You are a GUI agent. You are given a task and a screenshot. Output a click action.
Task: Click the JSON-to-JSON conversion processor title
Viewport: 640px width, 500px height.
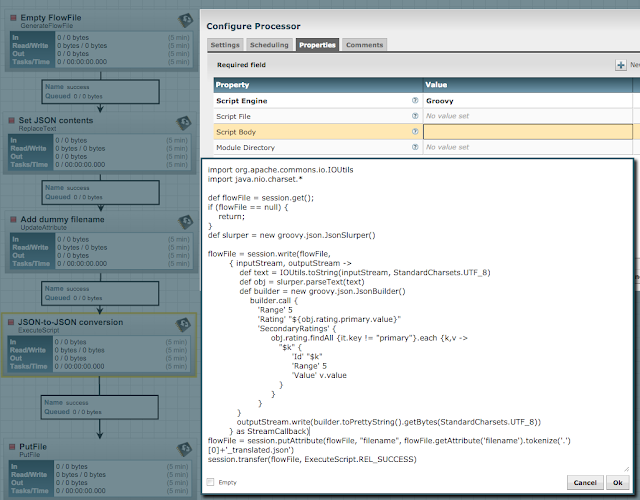(70, 322)
